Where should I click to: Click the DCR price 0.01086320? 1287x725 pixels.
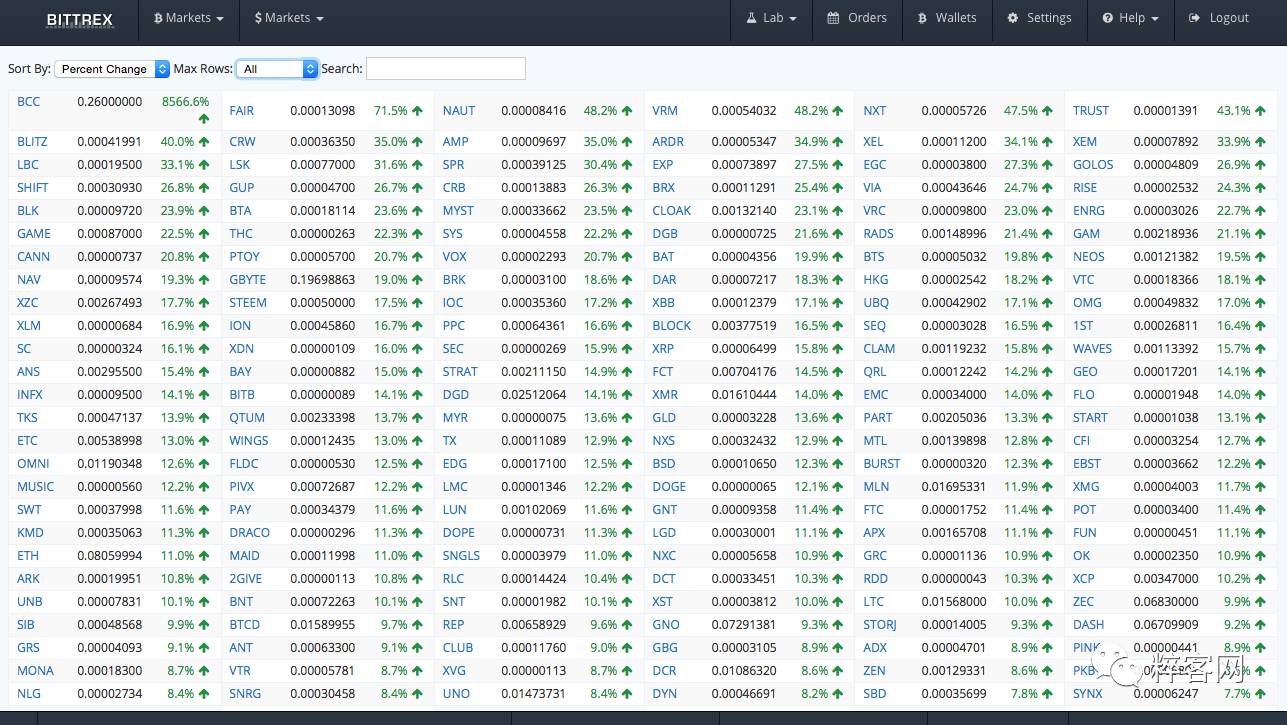click(744, 671)
